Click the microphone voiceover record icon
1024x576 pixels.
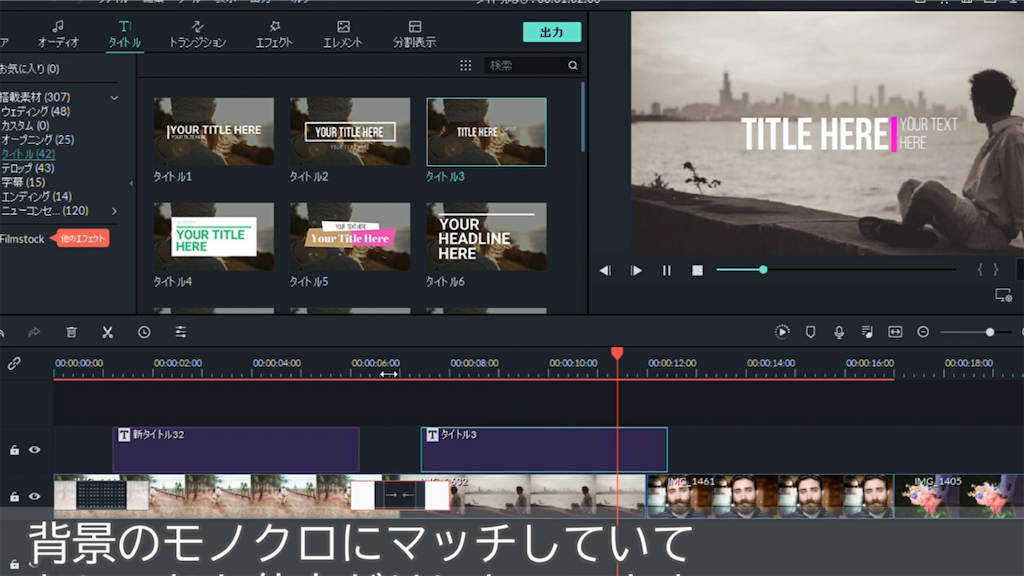839,332
